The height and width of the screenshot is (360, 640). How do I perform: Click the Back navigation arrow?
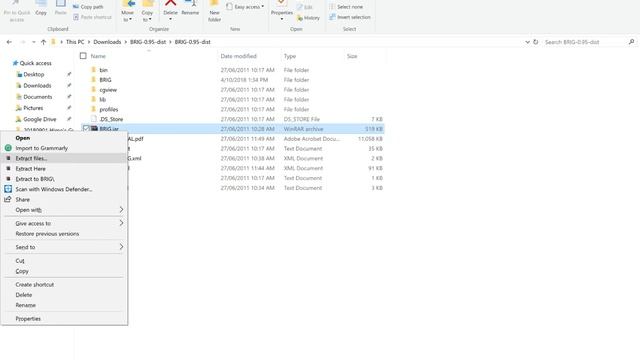[x=9, y=42]
